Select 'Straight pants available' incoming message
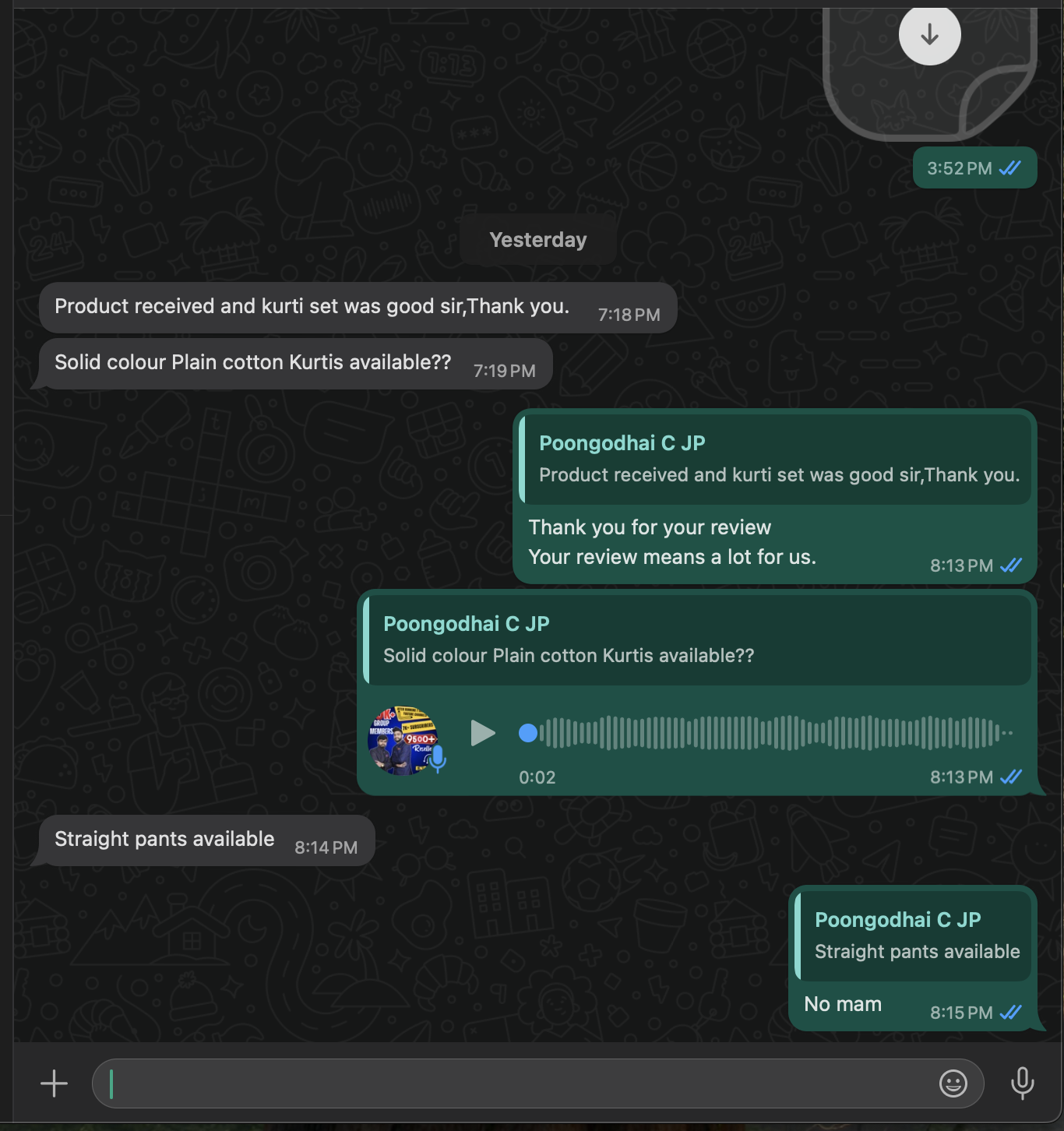 pos(206,840)
